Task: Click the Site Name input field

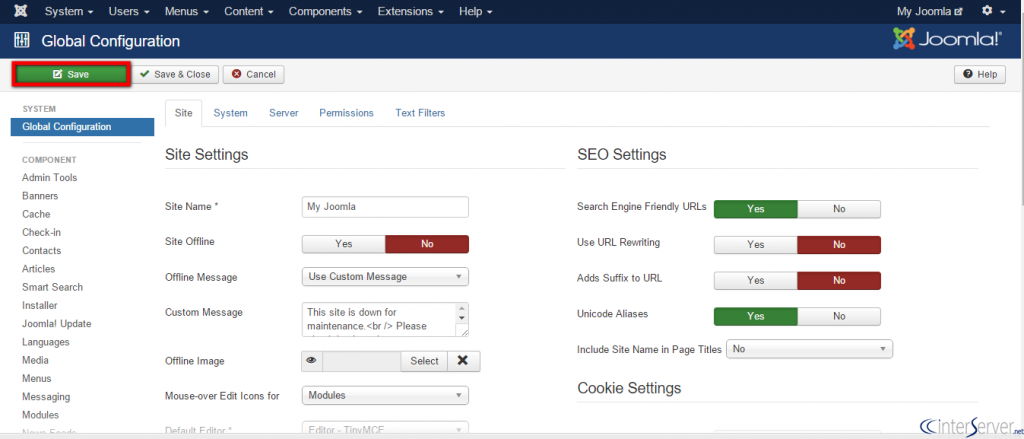Action: click(385, 206)
